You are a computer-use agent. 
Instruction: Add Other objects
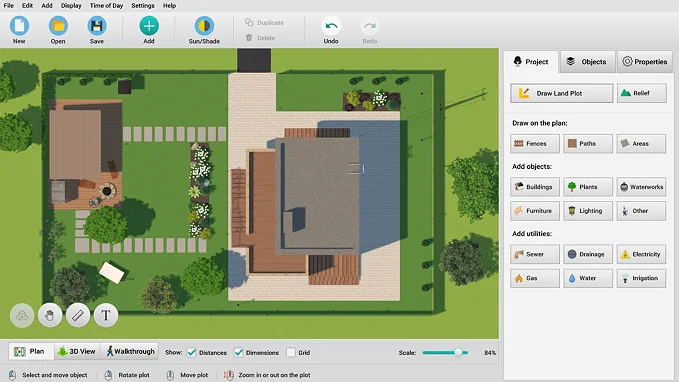tap(641, 211)
